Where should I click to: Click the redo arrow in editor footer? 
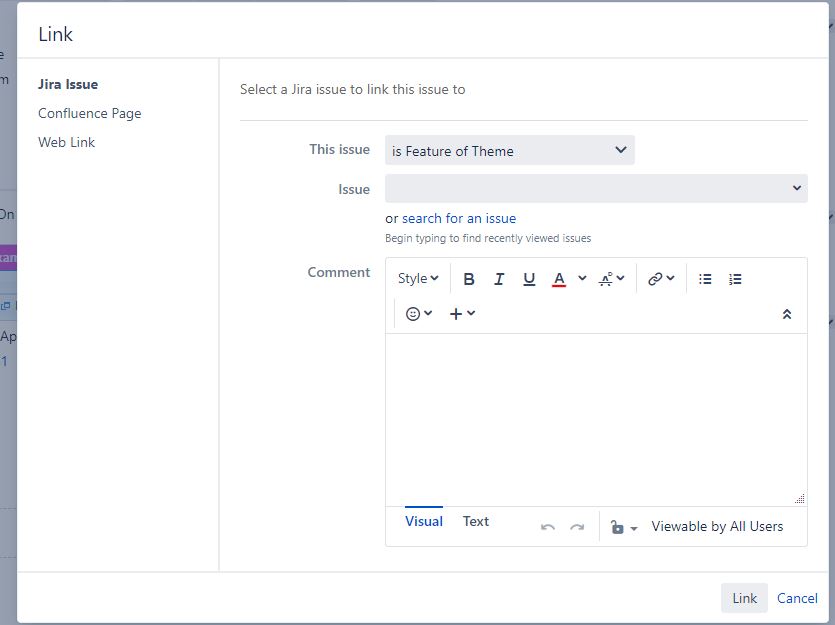click(577, 527)
